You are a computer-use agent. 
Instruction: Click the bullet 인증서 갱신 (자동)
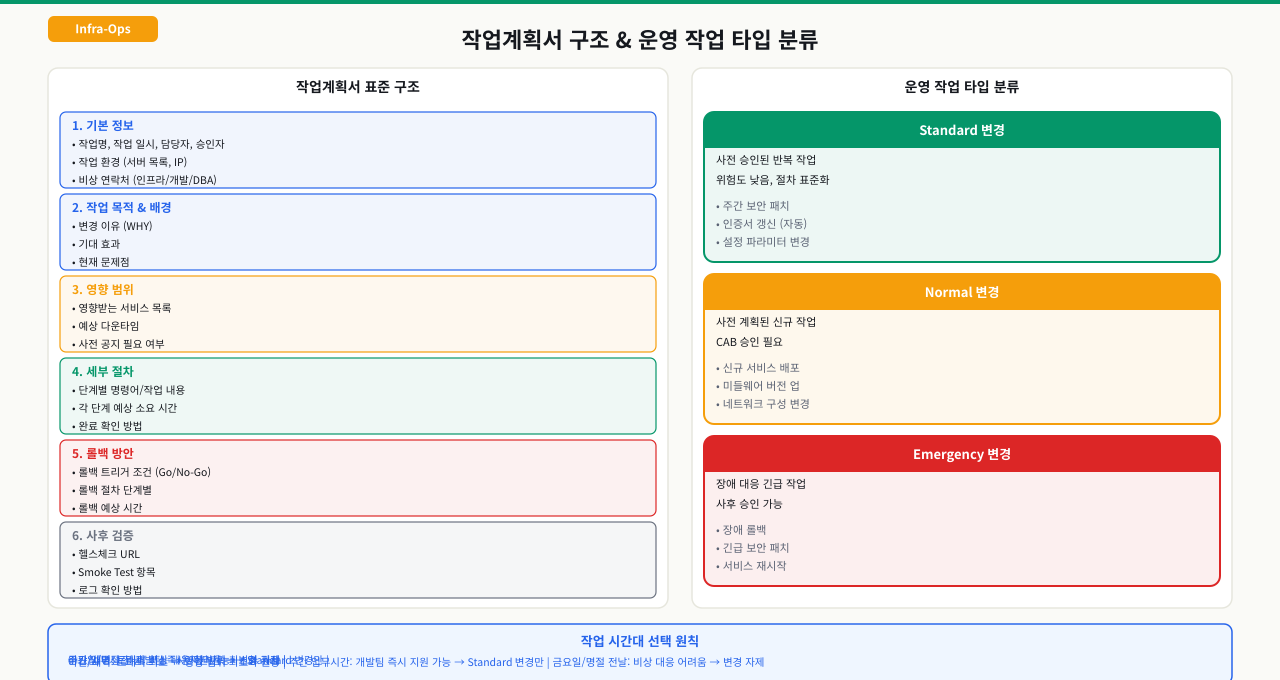pos(761,224)
